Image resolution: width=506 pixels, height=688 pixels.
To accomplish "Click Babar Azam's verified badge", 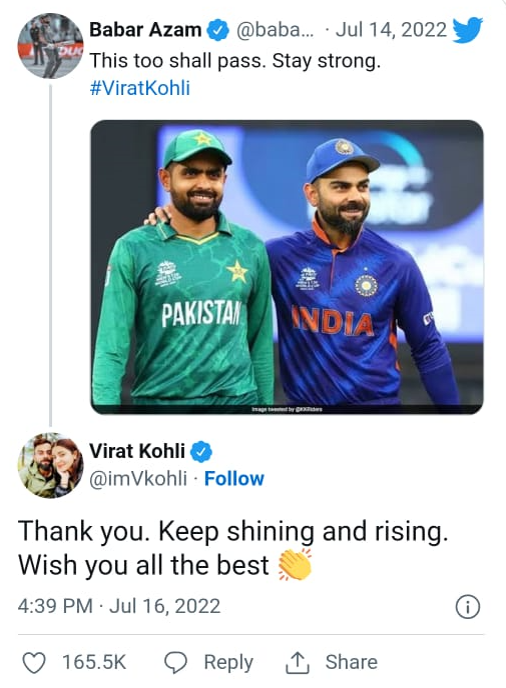I will click(x=217, y=30).
